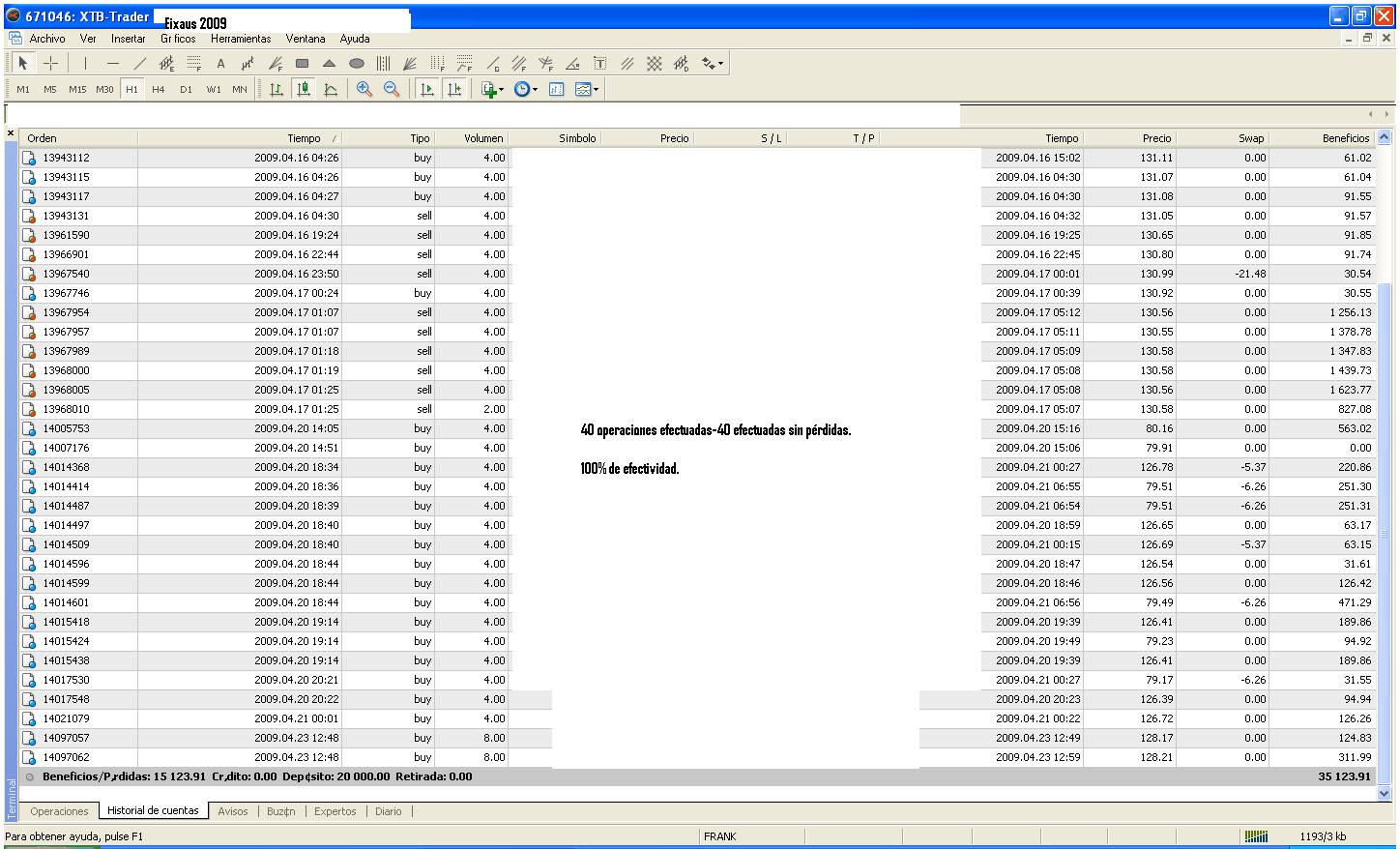Choose the ellipse shape tool

[356, 64]
